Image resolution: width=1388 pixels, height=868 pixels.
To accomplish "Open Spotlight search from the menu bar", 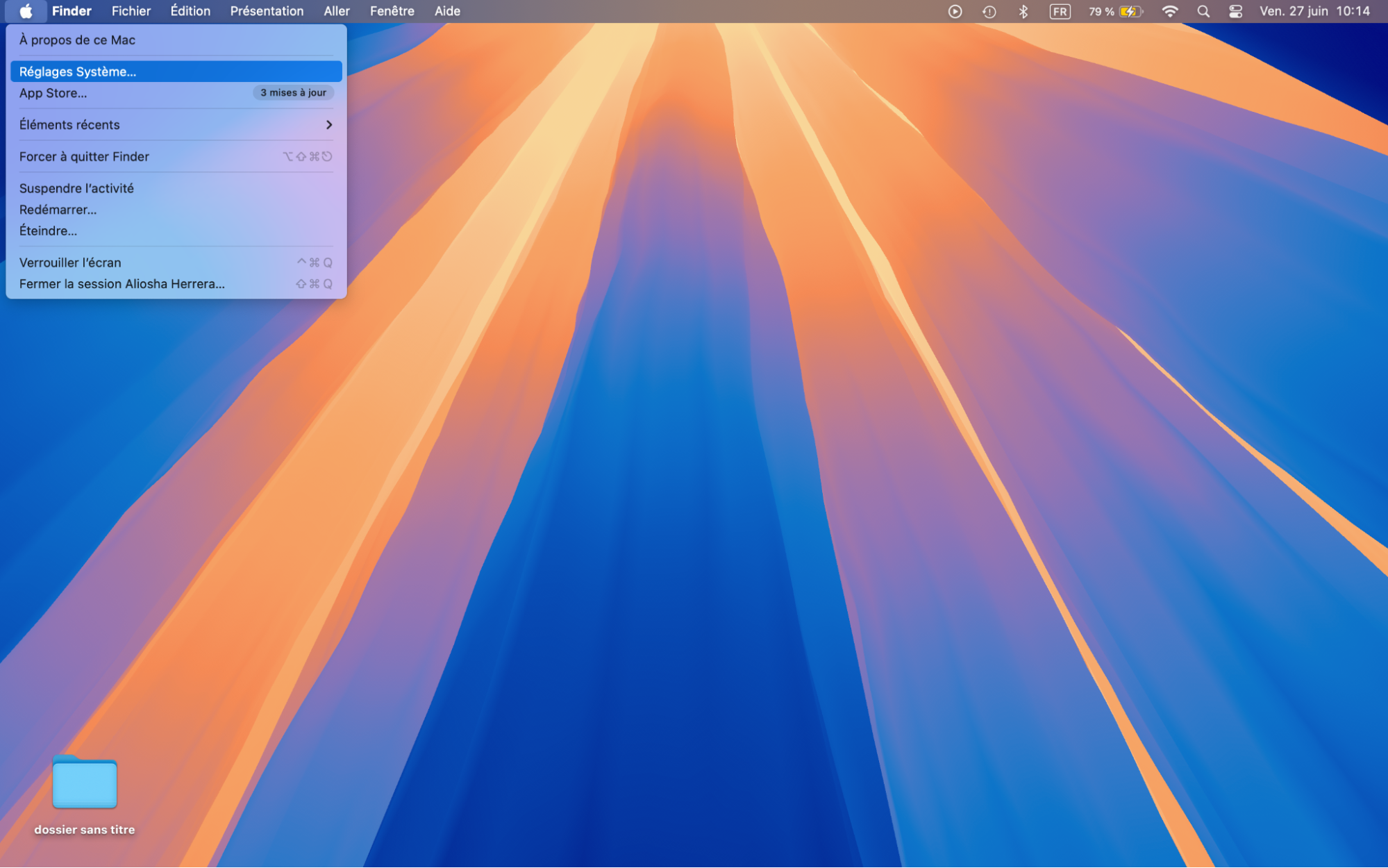I will (1203, 10).
